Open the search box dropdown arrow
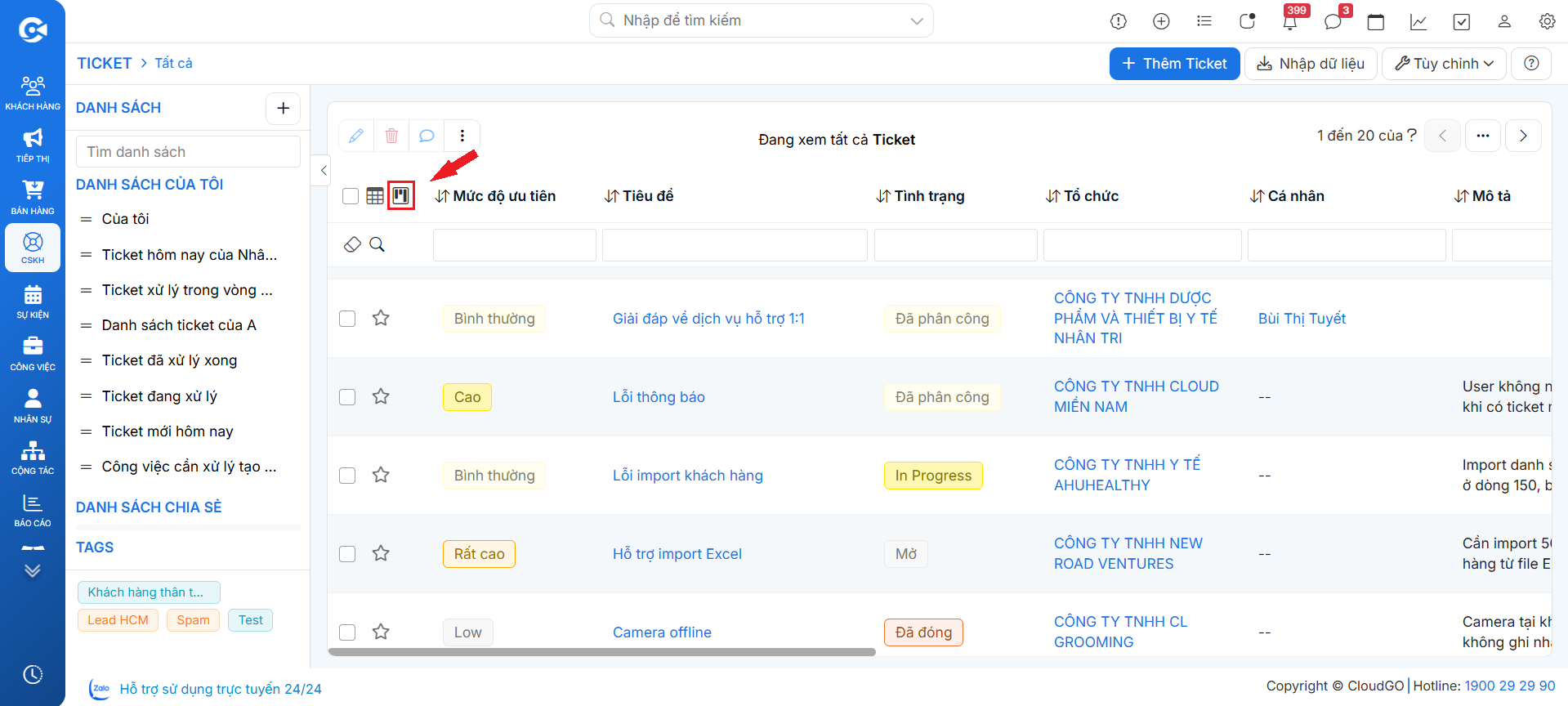 pos(917,20)
